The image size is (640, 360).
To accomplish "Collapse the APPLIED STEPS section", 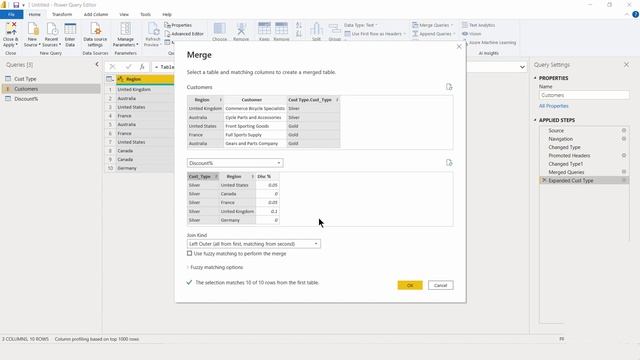I will [535, 120].
